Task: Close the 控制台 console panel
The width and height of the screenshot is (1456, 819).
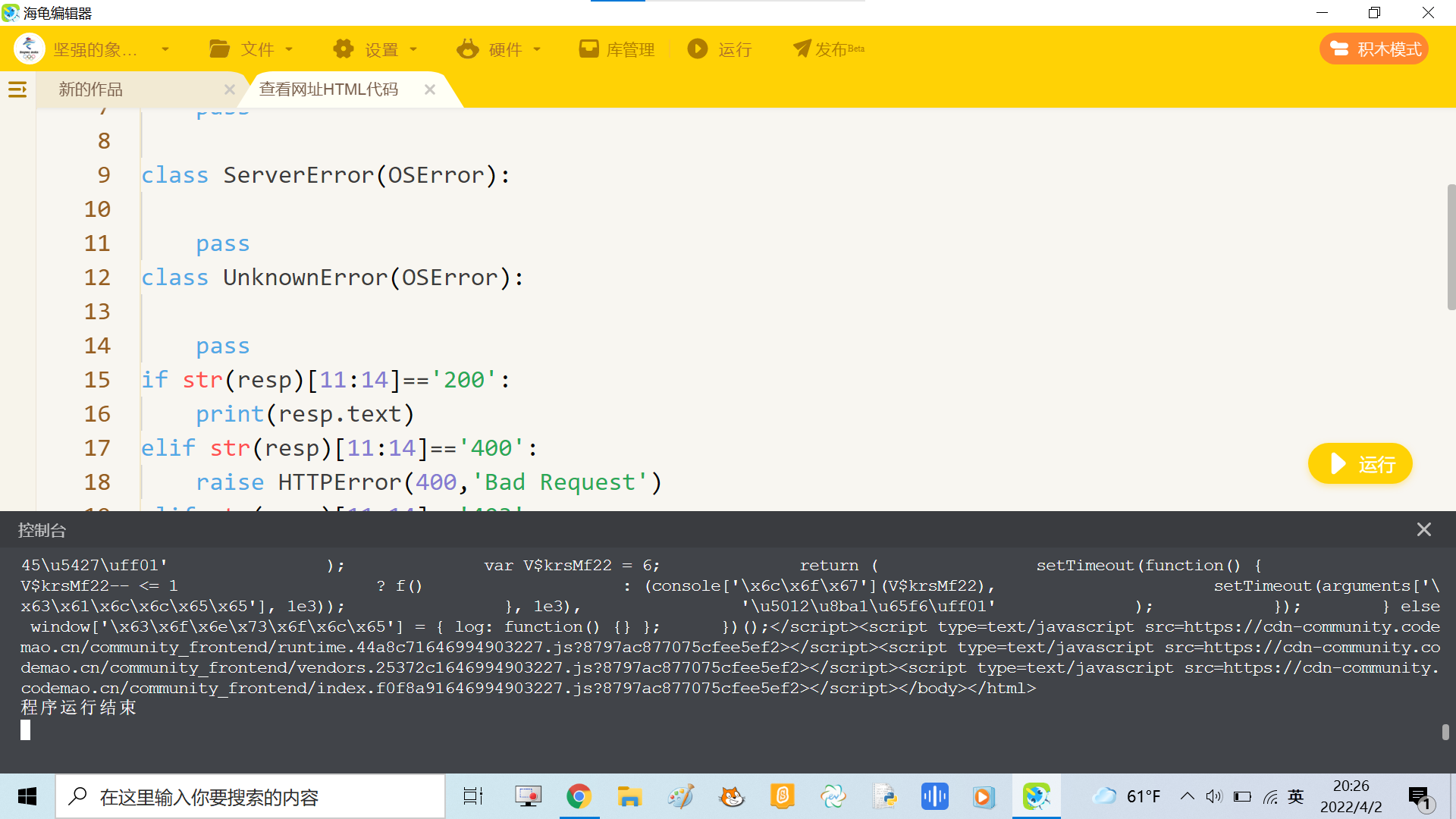Action: click(1424, 529)
